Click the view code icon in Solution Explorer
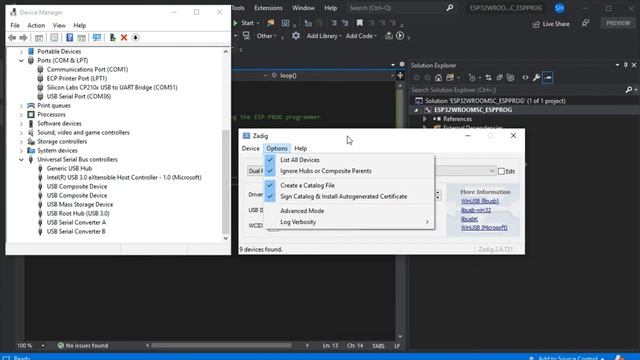The image size is (640, 360). click(525, 78)
